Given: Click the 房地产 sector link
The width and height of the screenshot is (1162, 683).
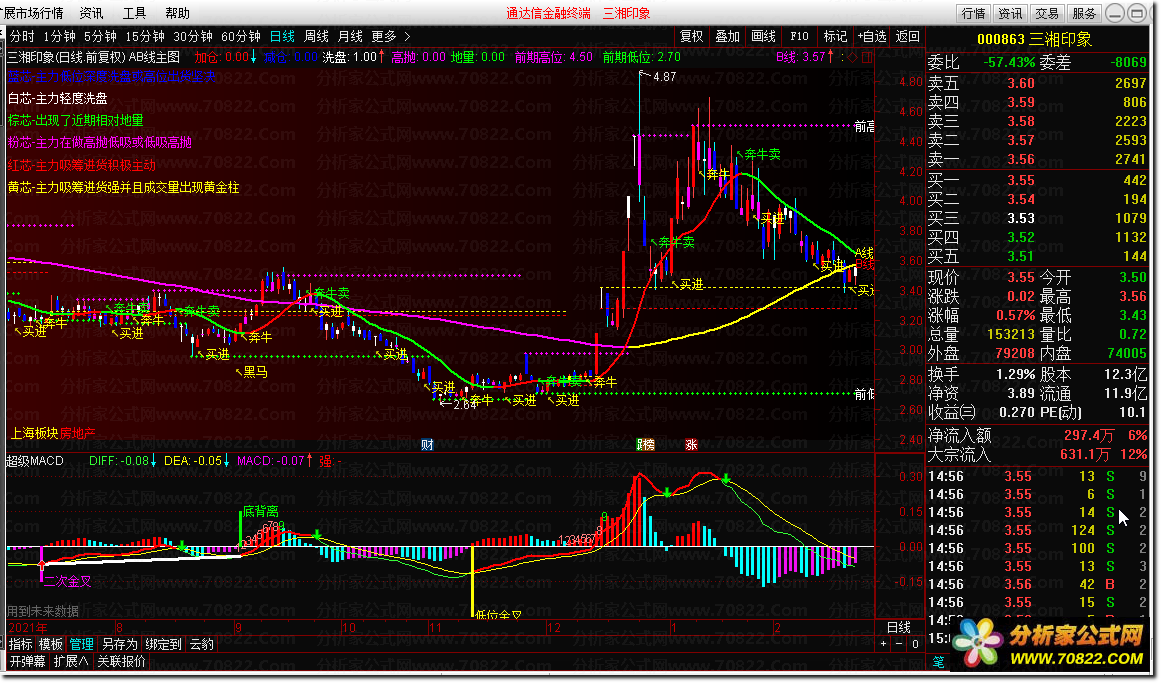Looking at the screenshot, I should (x=78, y=433).
